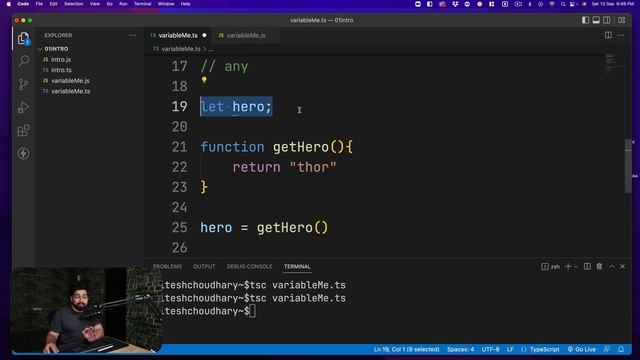Open intro.ts in the explorer
The width and height of the screenshot is (640, 360).
[x=61, y=70]
